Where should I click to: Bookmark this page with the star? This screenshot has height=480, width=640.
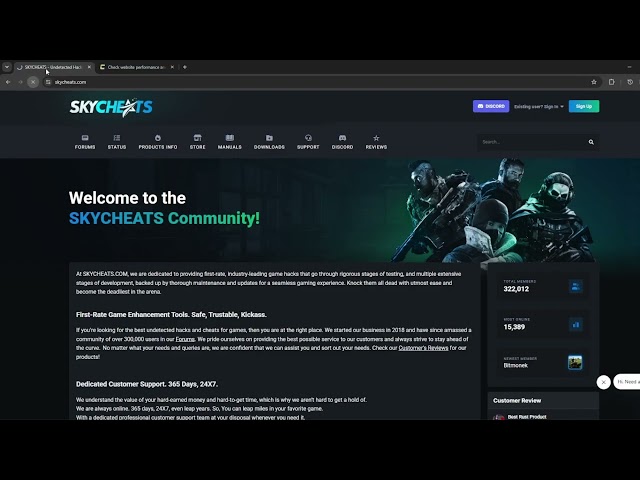pyautogui.click(x=594, y=82)
